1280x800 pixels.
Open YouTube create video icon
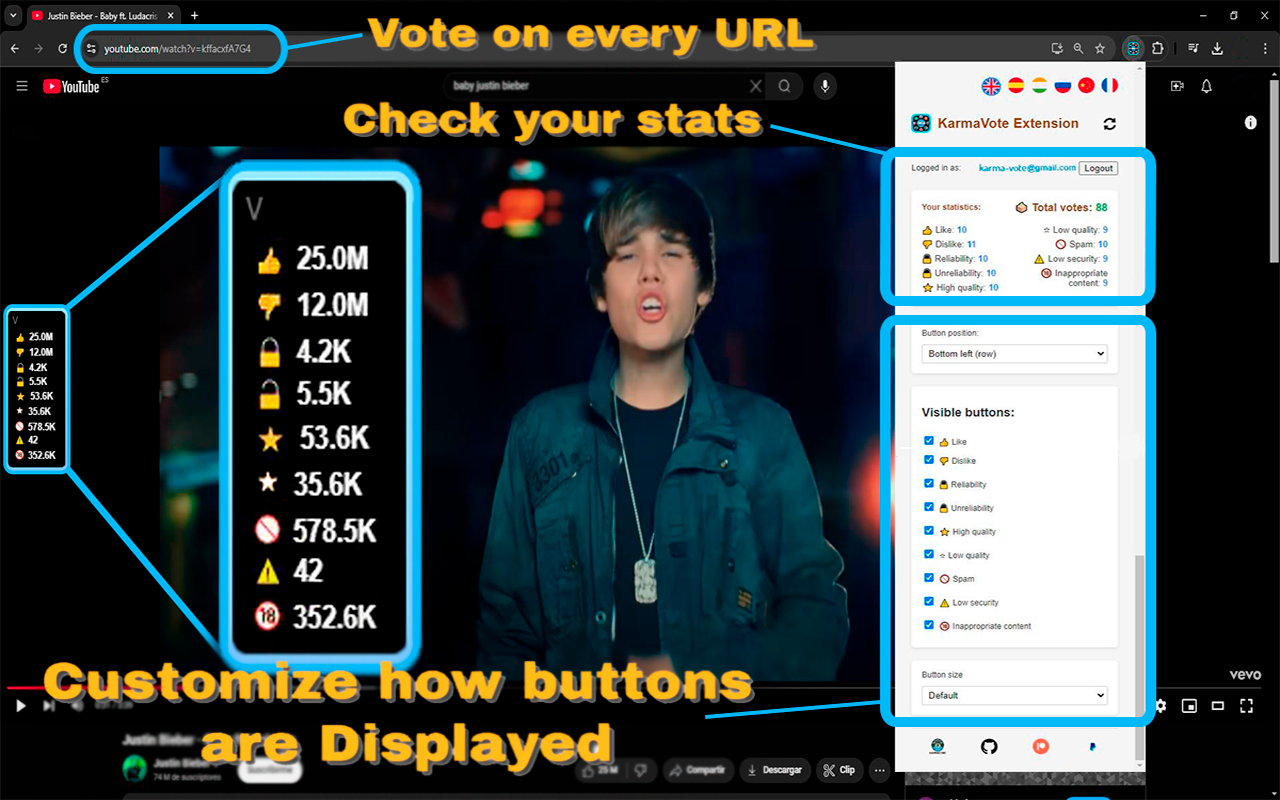tap(1176, 87)
